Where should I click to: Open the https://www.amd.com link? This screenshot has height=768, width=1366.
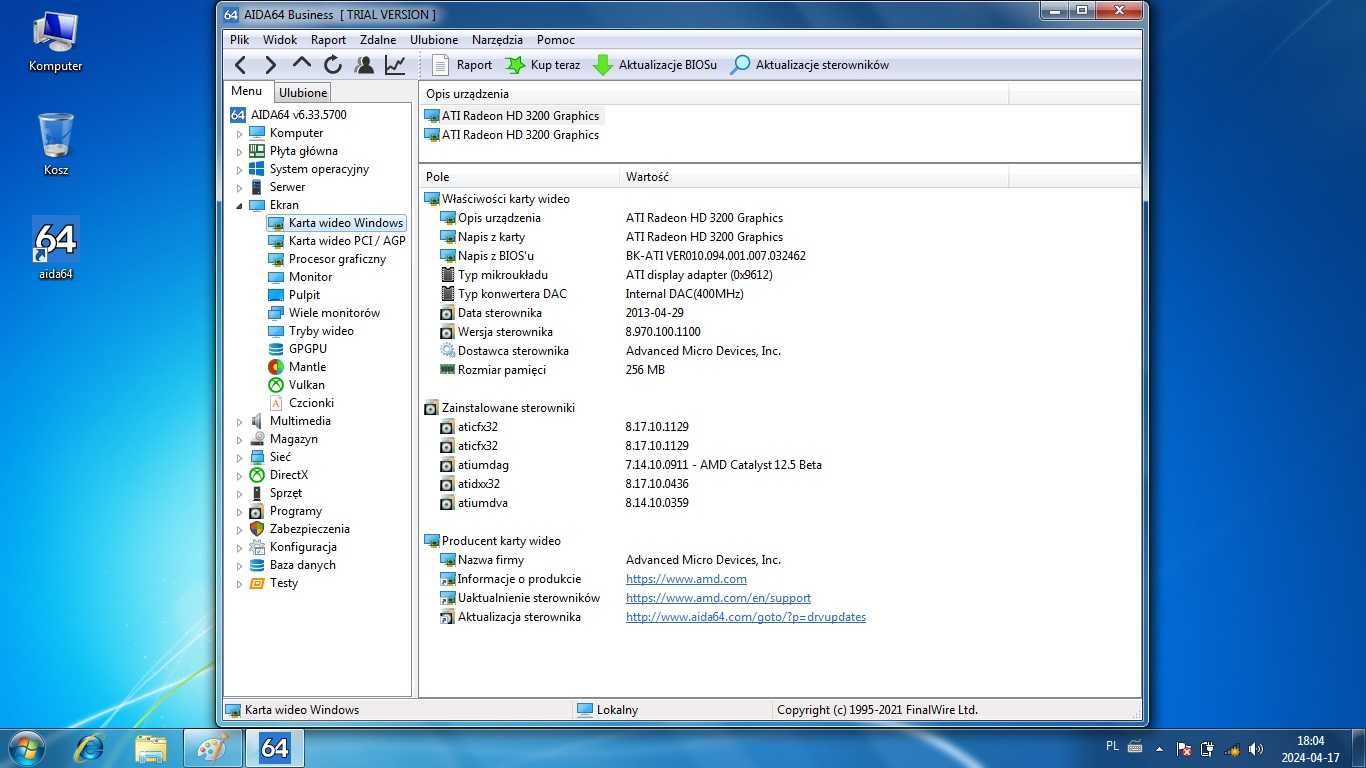(x=686, y=579)
